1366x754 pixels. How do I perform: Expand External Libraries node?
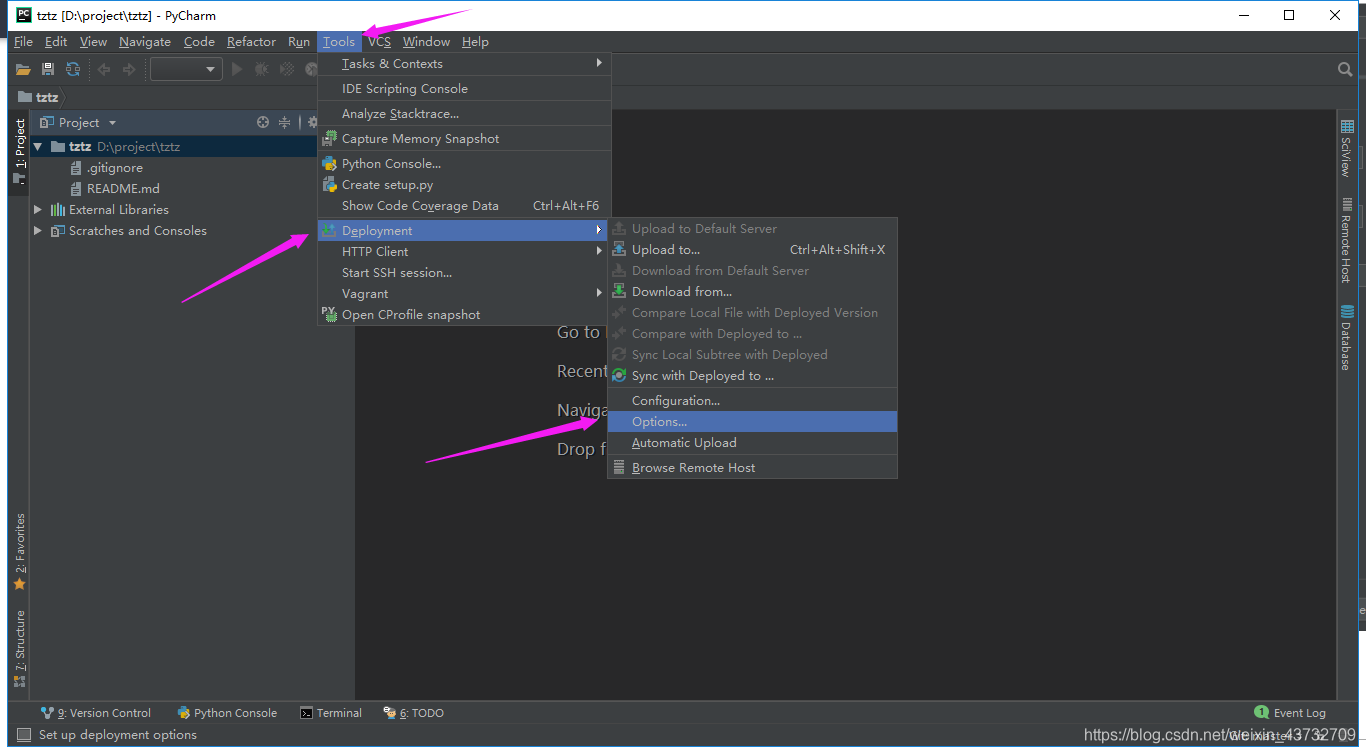[38, 209]
